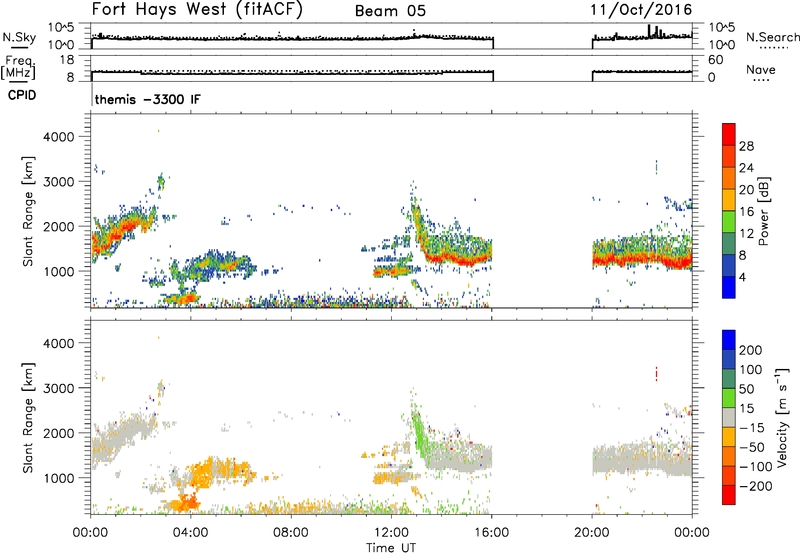Click the "28" tick on the Power colorbar
This screenshot has height=554, width=800.
pyautogui.click(x=746, y=146)
